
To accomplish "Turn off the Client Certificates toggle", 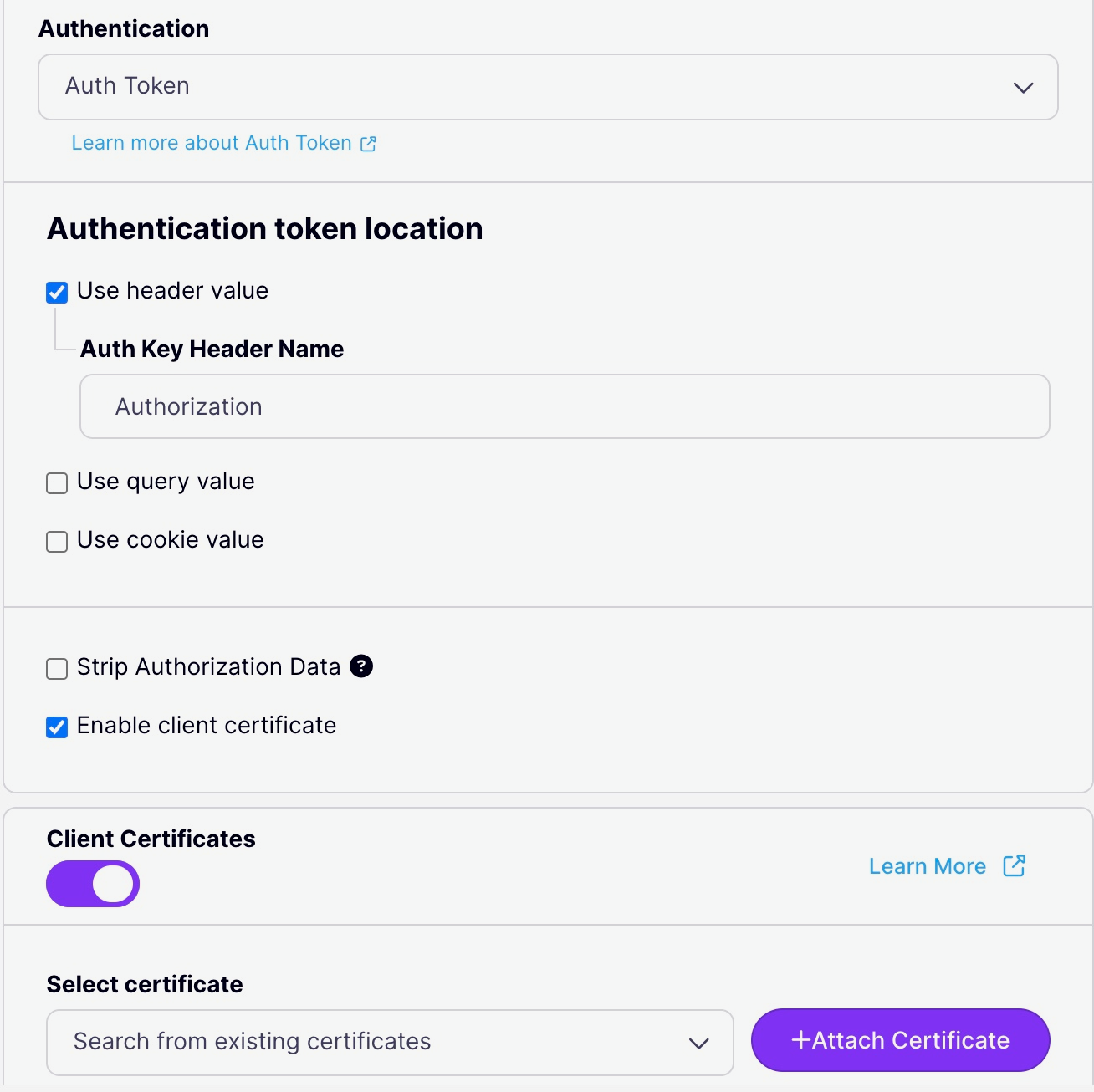I will coord(93,883).
